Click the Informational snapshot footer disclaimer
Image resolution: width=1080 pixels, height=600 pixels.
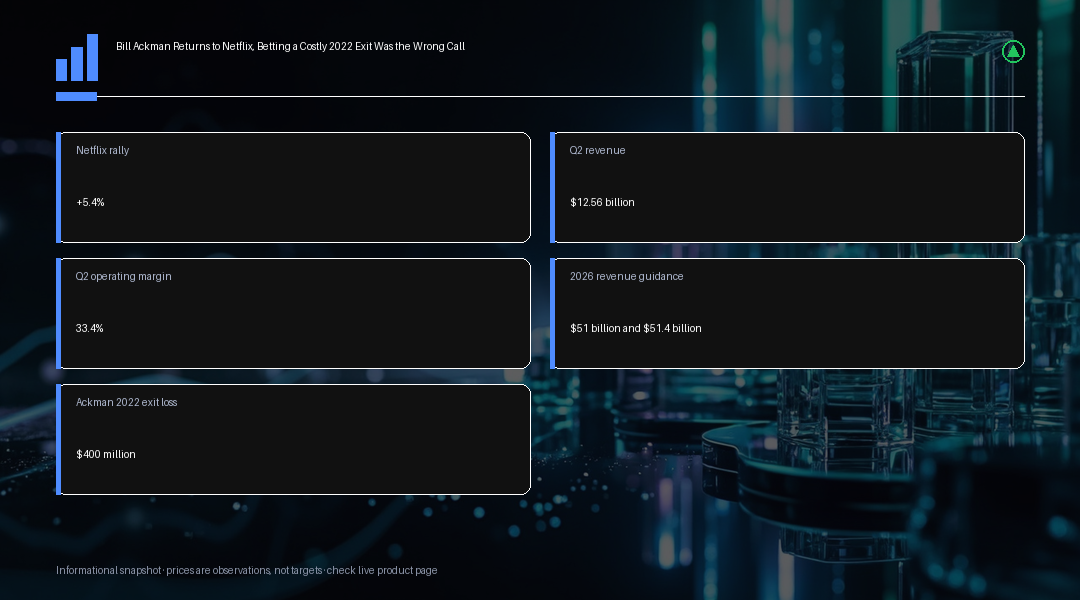tap(247, 570)
